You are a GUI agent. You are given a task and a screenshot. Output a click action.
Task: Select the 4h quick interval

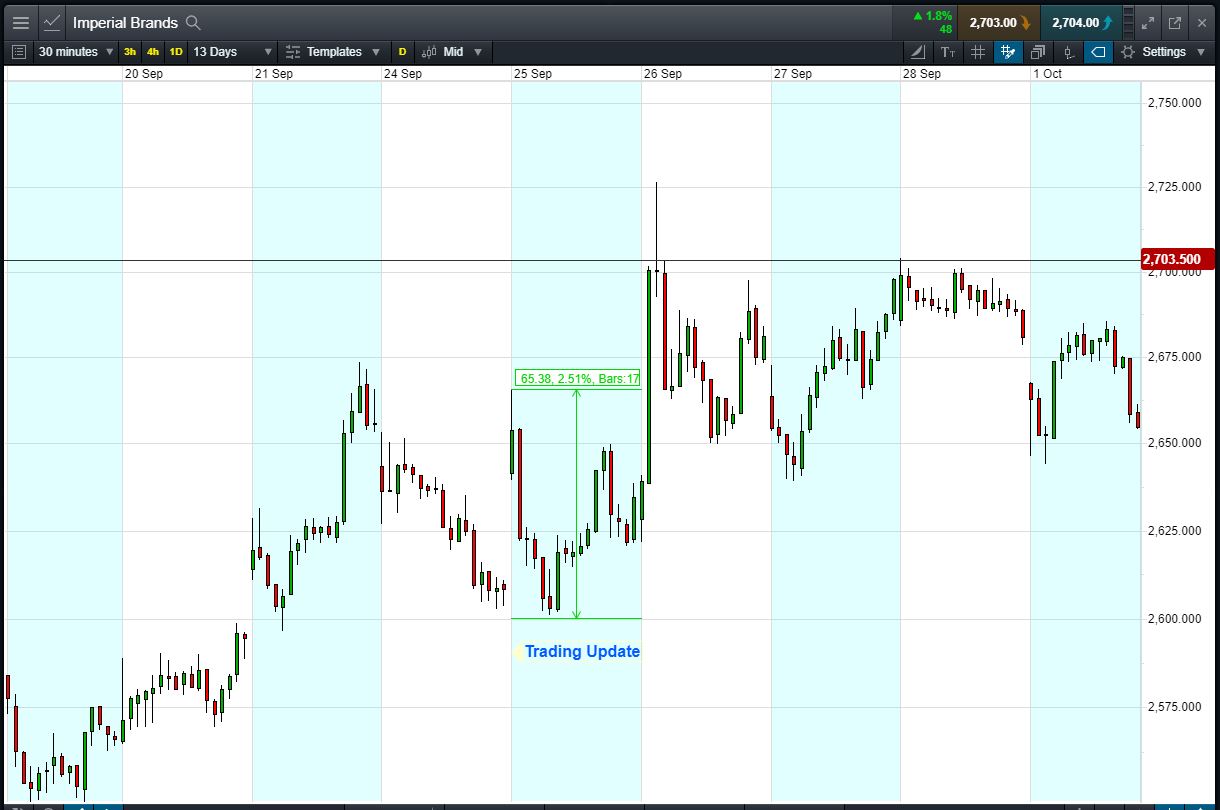click(x=153, y=52)
